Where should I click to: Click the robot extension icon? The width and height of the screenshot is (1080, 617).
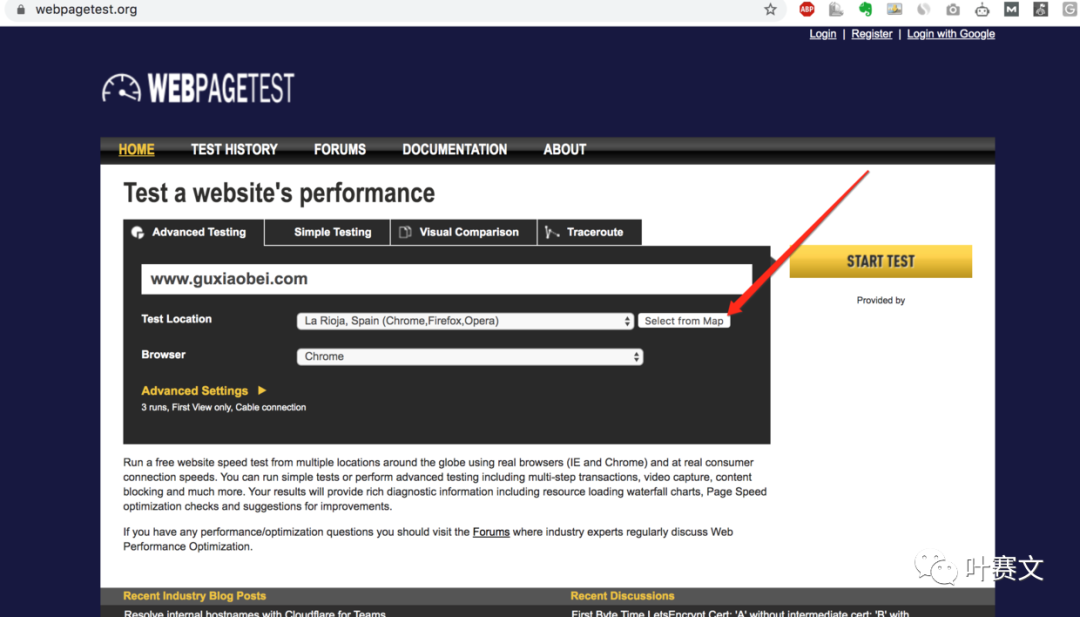(x=982, y=10)
